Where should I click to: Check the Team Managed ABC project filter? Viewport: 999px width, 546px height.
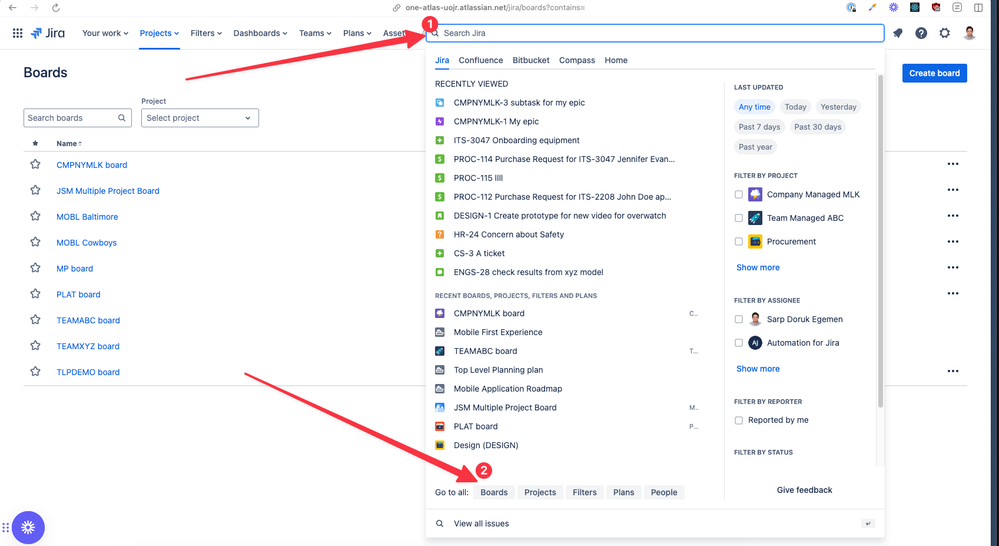[738, 218]
